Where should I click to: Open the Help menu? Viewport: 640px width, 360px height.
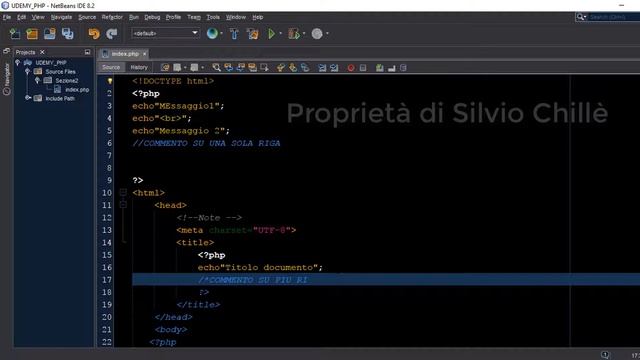click(258, 17)
